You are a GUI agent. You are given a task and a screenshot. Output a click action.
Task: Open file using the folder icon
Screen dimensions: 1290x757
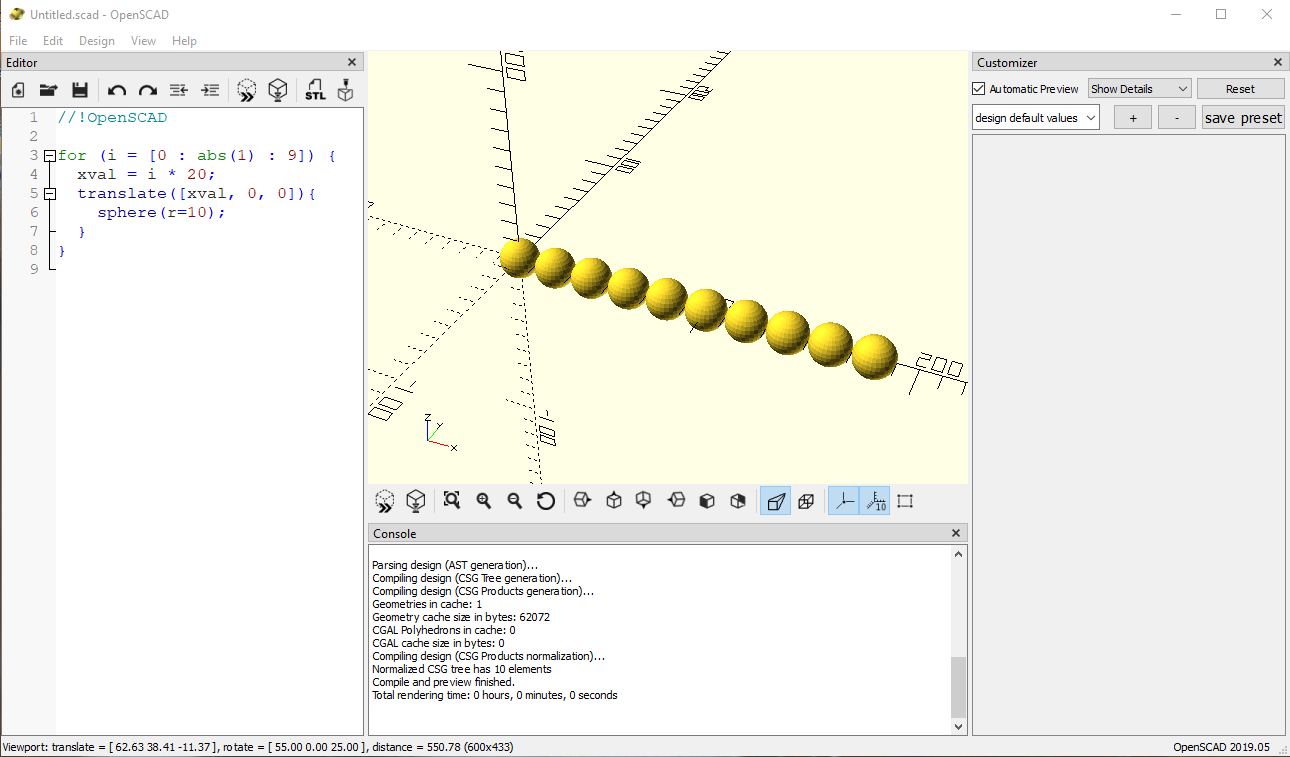[x=48, y=90]
